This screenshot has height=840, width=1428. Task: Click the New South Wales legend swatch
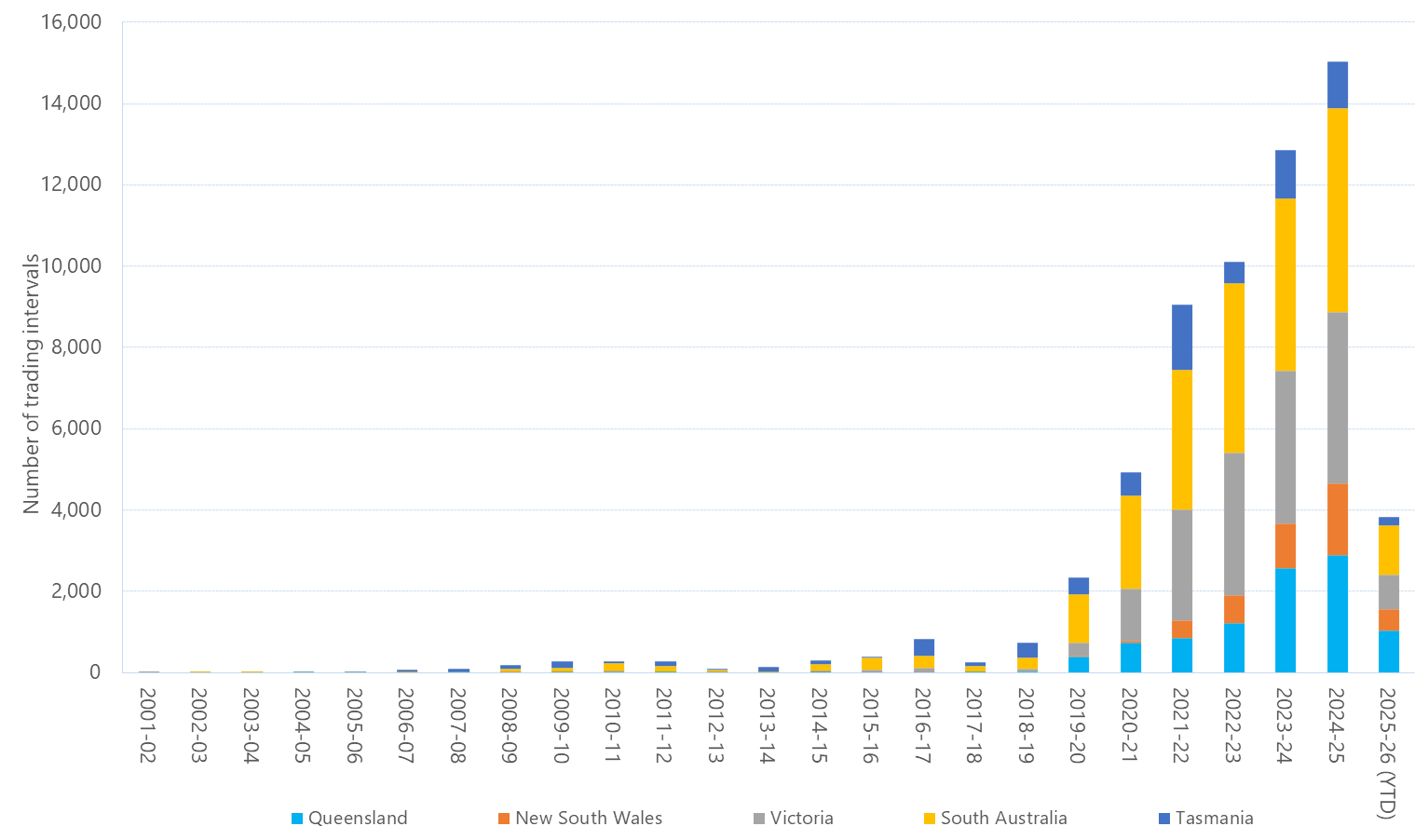[x=504, y=819]
